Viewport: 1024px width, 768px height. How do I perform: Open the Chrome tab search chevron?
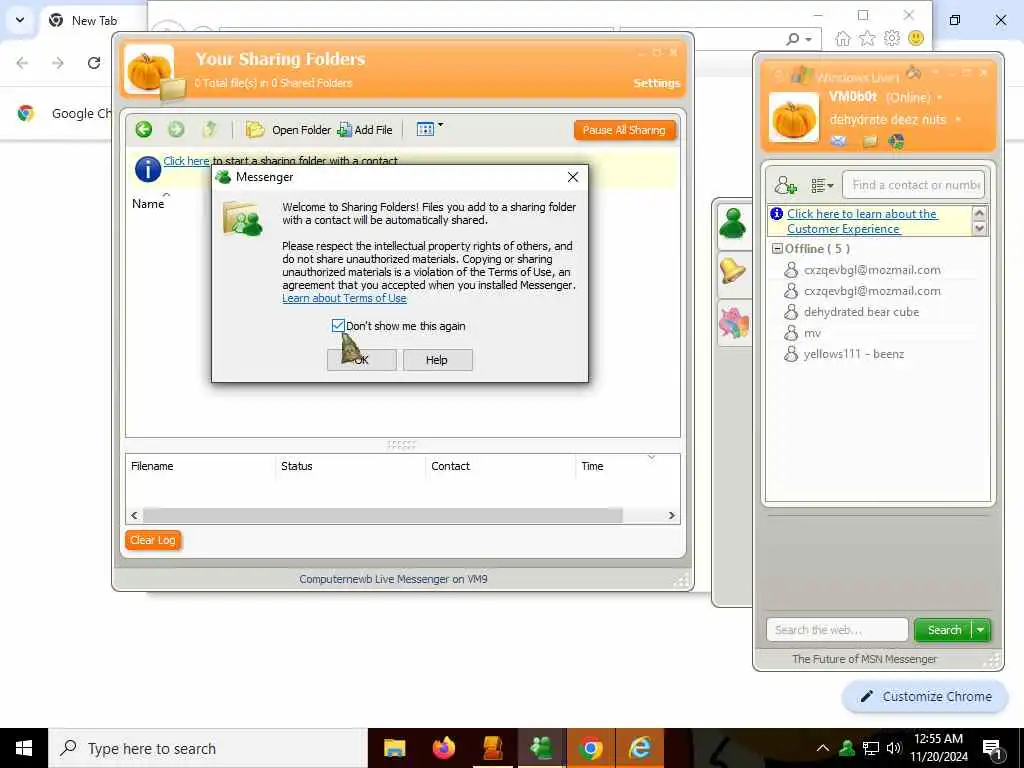(x=20, y=20)
